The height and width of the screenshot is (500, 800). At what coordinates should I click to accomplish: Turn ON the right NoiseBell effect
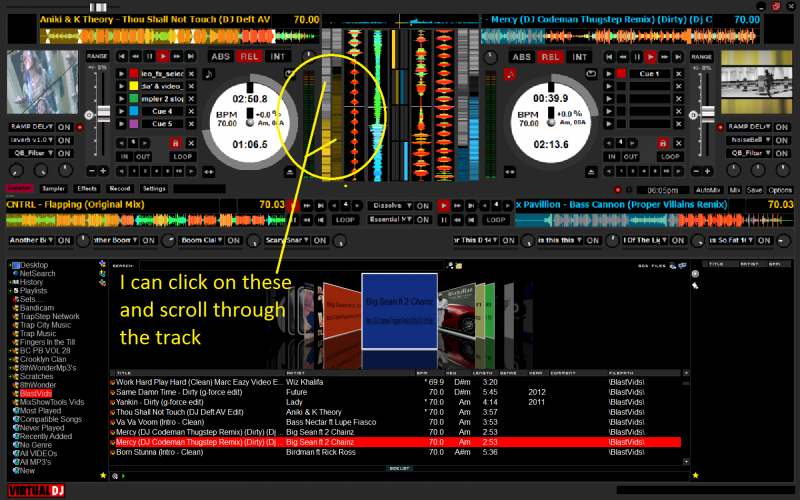click(x=782, y=140)
